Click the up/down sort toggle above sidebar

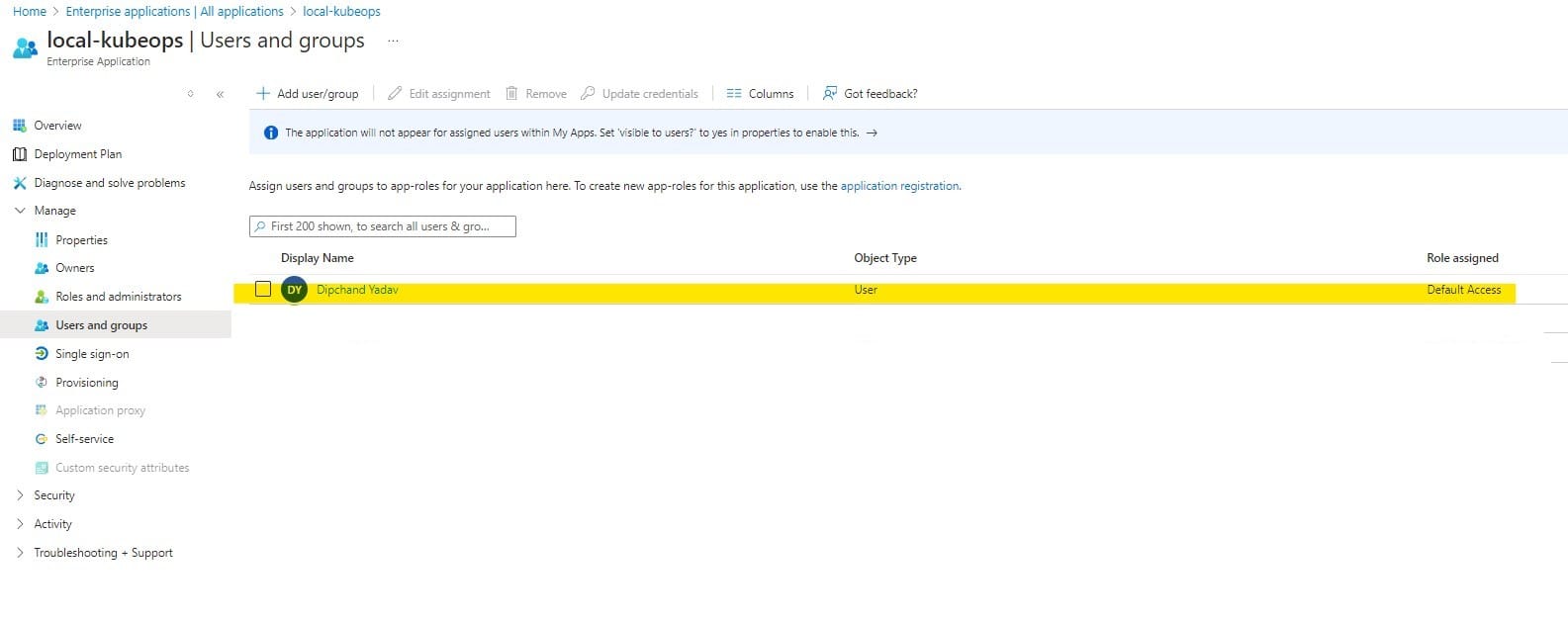pos(191,95)
